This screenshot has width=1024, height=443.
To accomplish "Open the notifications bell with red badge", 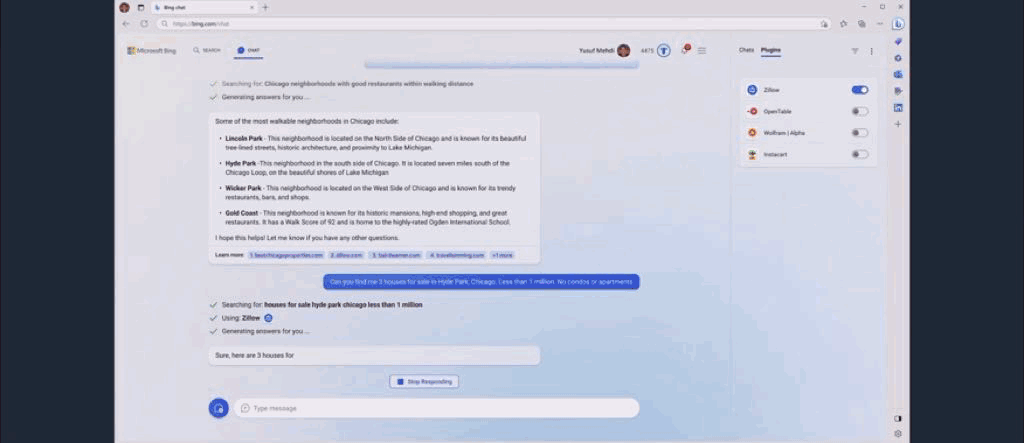I will [x=685, y=50].
